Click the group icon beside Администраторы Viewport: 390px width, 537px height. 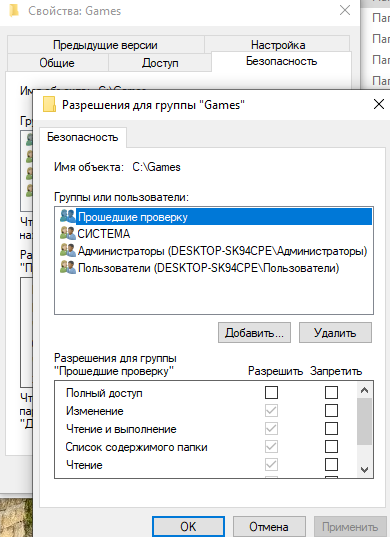(x=67, y=250)
